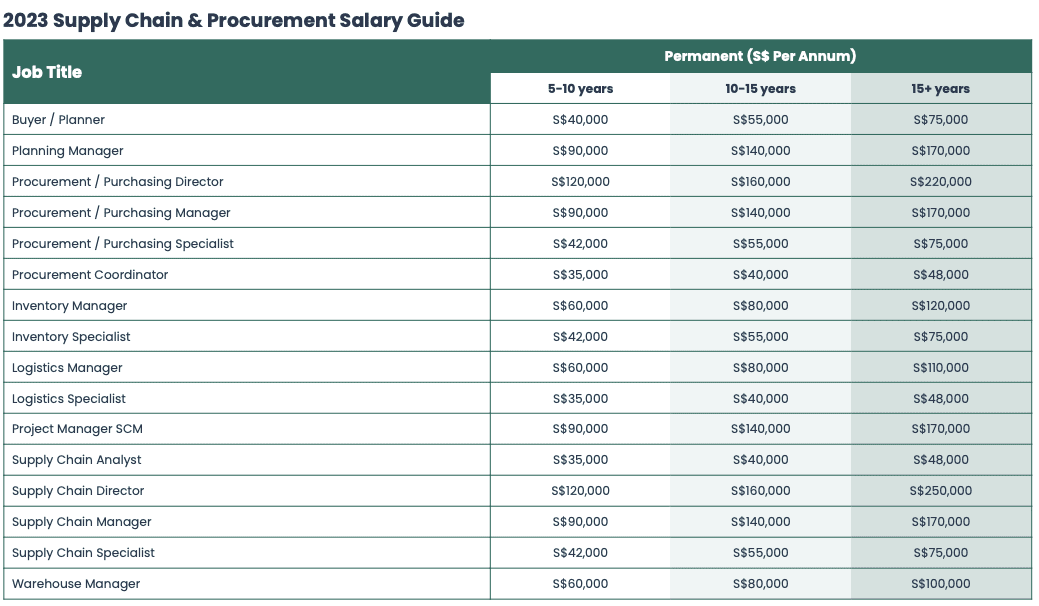Select the '5-10 years' column header

coord(580,89)
